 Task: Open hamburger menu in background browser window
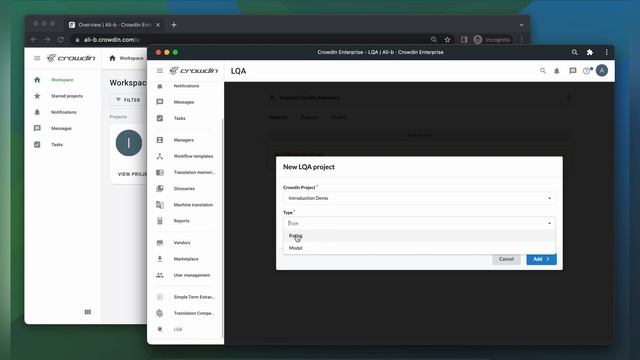pos(37,58)
